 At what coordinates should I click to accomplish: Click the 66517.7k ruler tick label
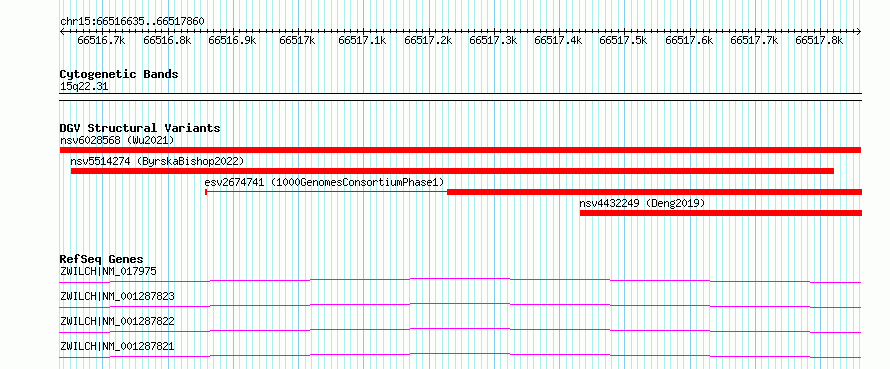(754, 40)
